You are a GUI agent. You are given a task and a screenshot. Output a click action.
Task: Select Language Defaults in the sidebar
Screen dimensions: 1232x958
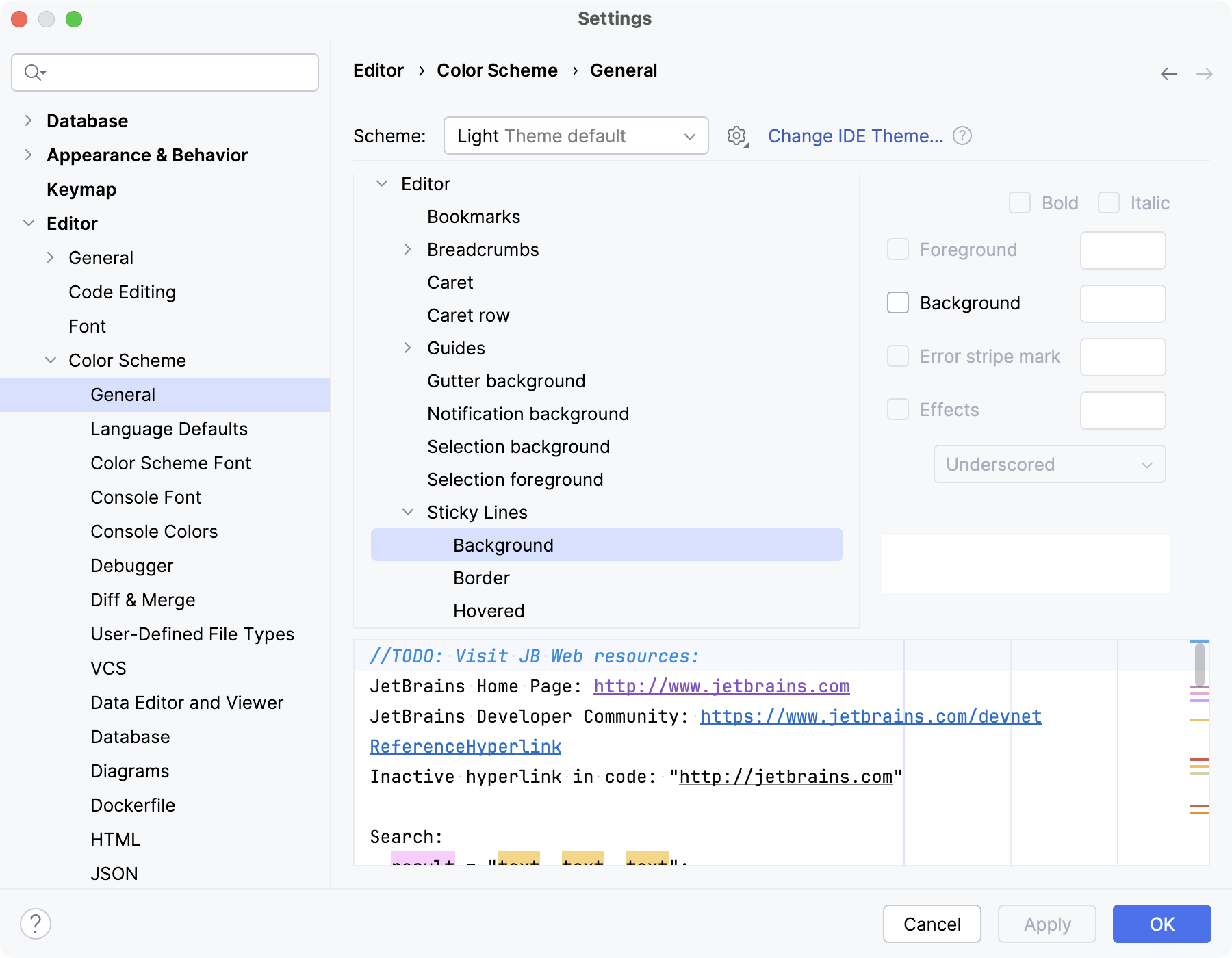(x=169, y=429)
